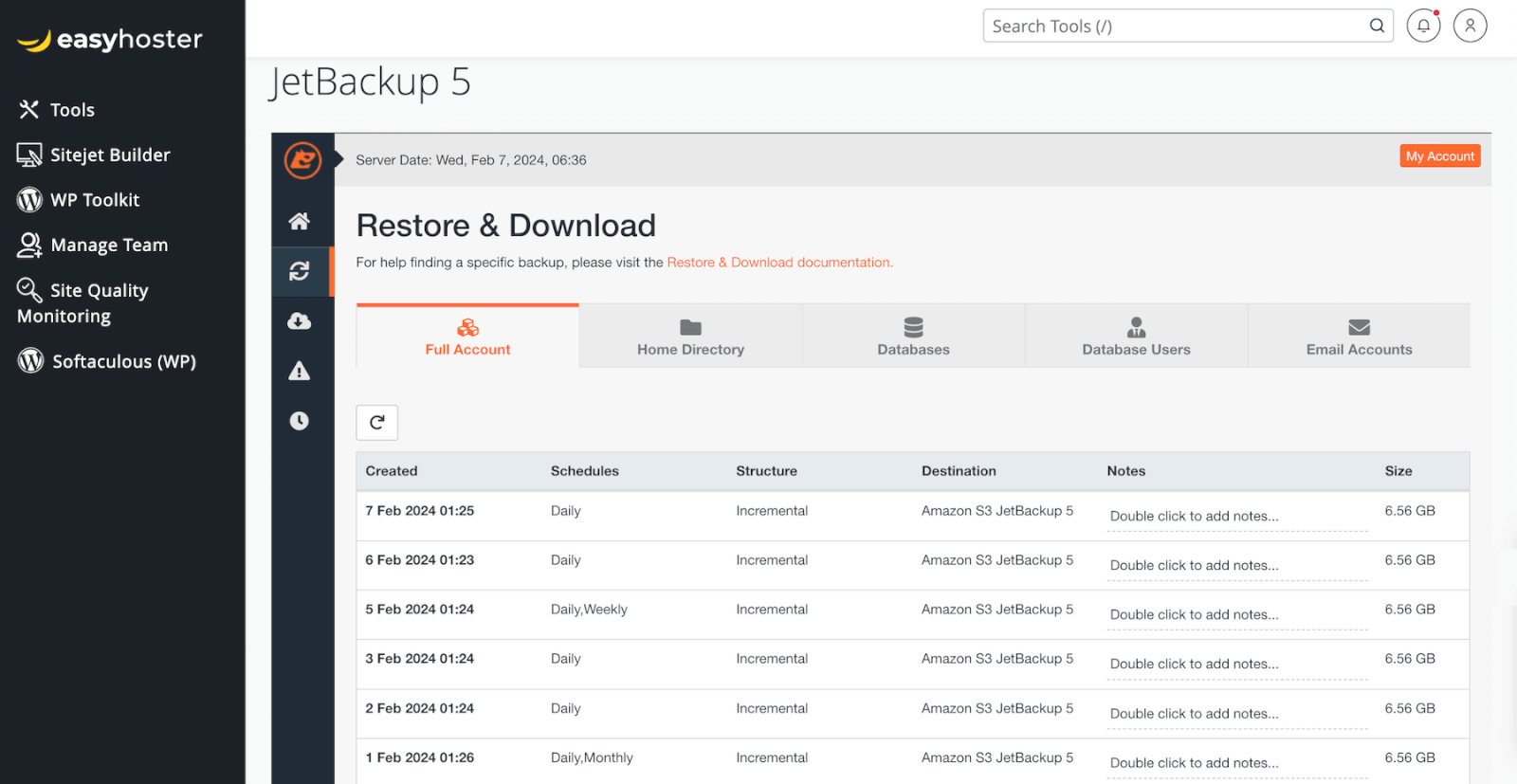This screenshot has height=784, width=1517.
Task: Open Tools in the sidebar
Action: pyautogui.click(x=72, y=110)
